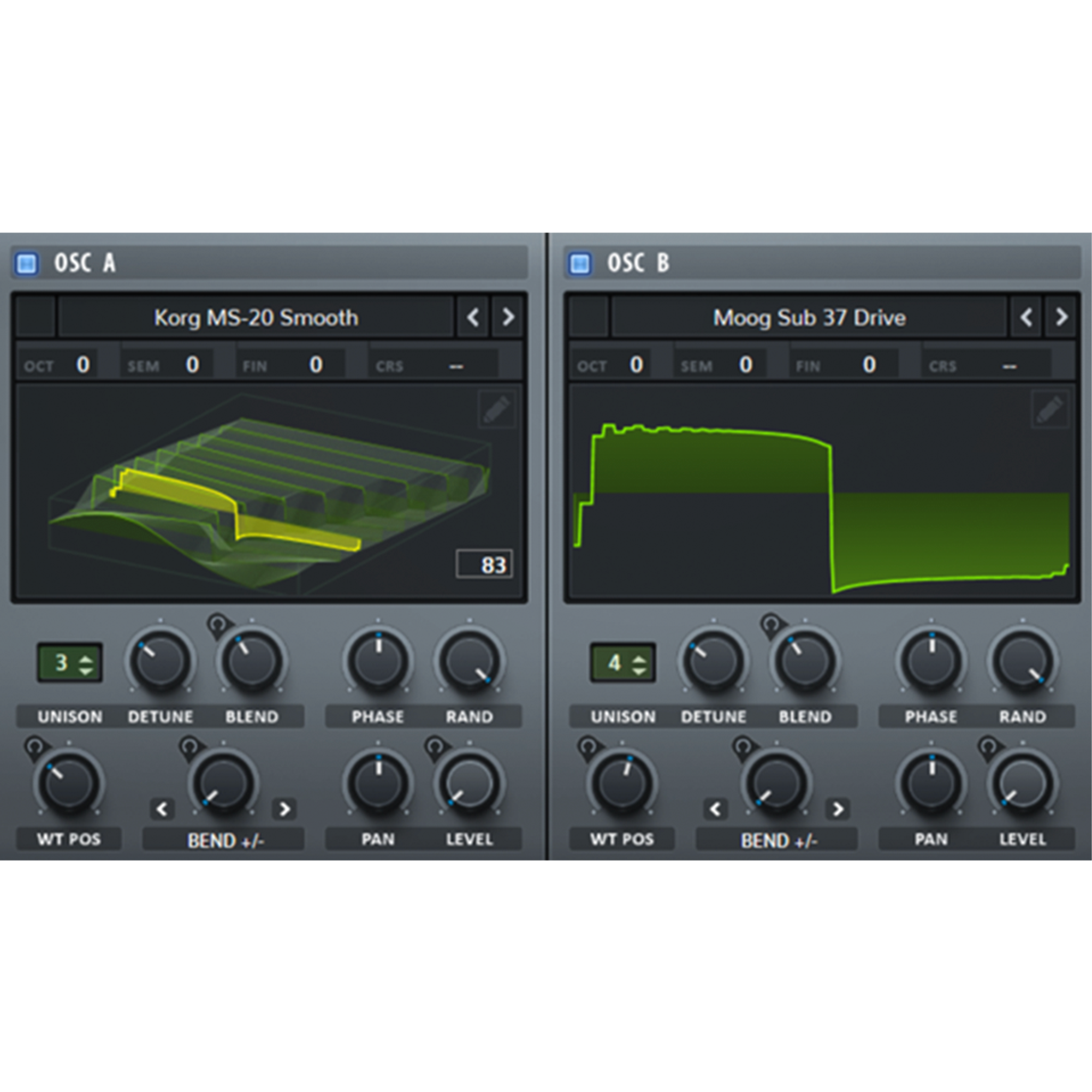Select next wavetable for OSC B

pos(1060,317)
